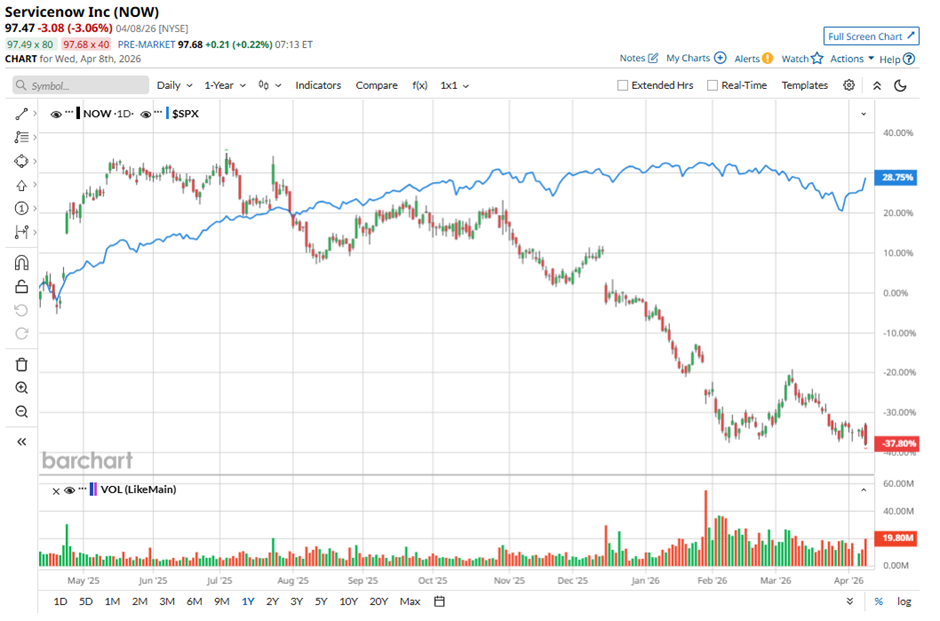Open NOW series options ellipsis
This screenshot has width=940, height=621.
(70, 112)
